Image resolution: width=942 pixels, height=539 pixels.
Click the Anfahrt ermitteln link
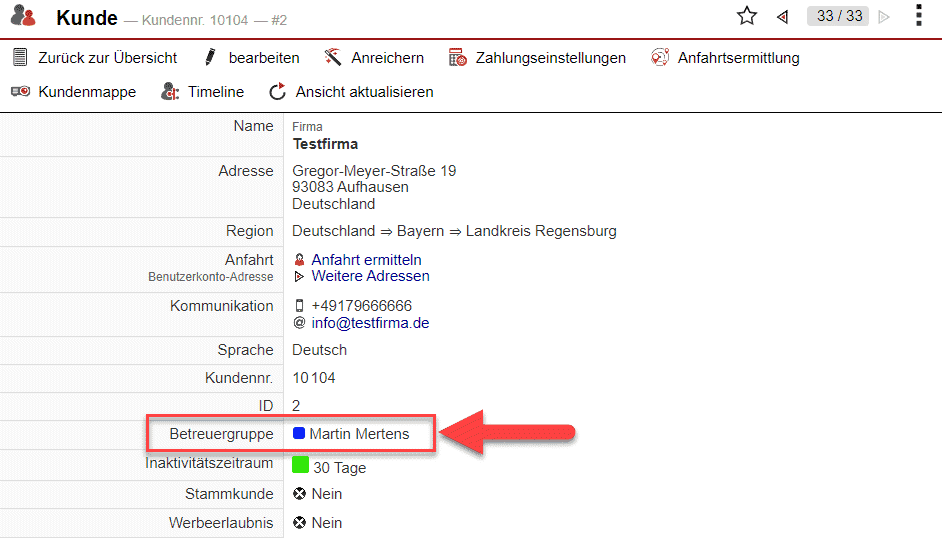coord(365,260)
